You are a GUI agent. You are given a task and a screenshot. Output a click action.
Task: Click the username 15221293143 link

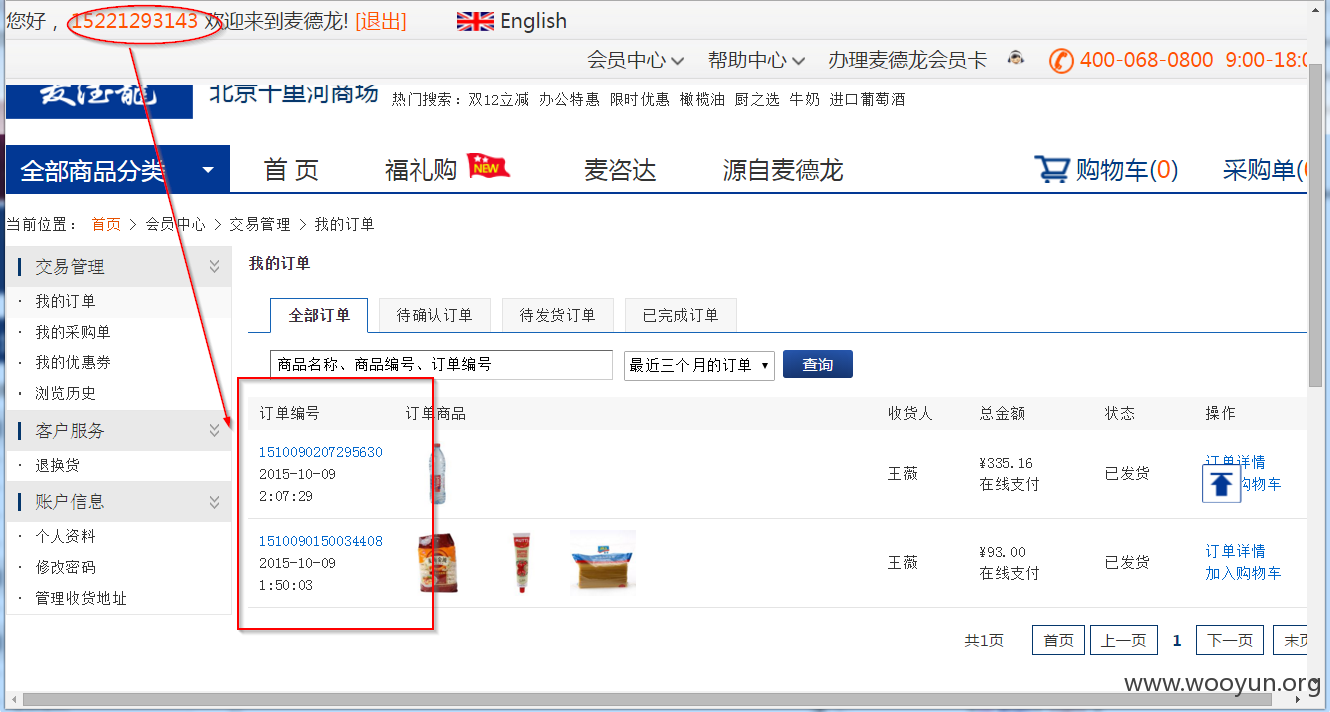pyautogui.click(x=134, y=21)
